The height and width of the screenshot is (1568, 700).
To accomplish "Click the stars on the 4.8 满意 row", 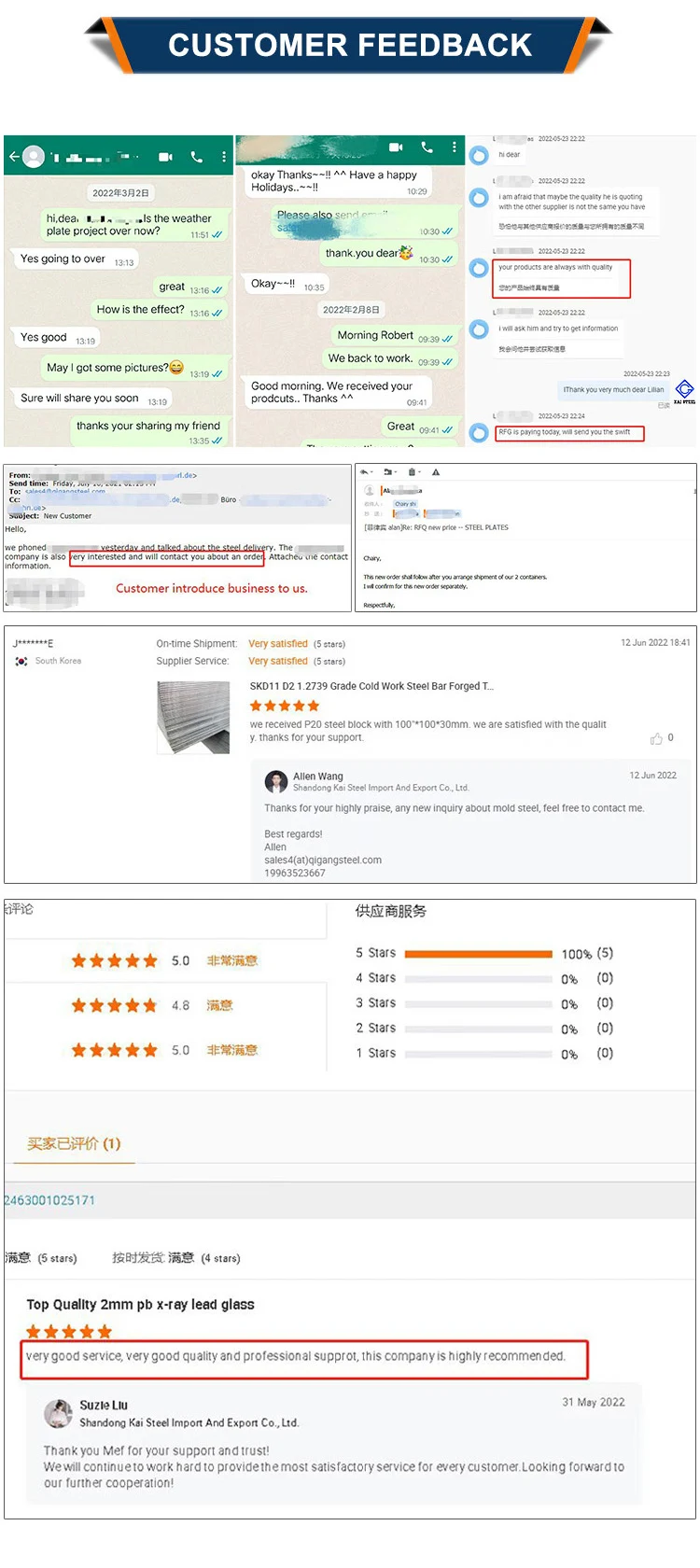I will pyautogui.click(x=115, y=1005).
